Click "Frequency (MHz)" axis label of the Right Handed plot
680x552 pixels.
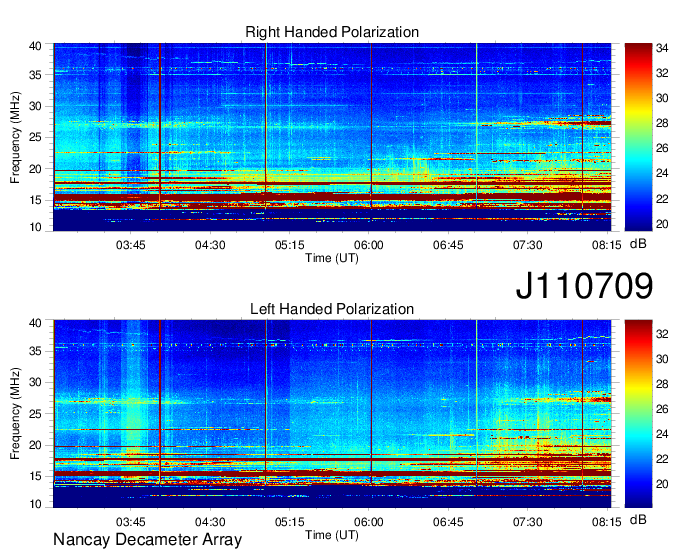click(15, 137)
